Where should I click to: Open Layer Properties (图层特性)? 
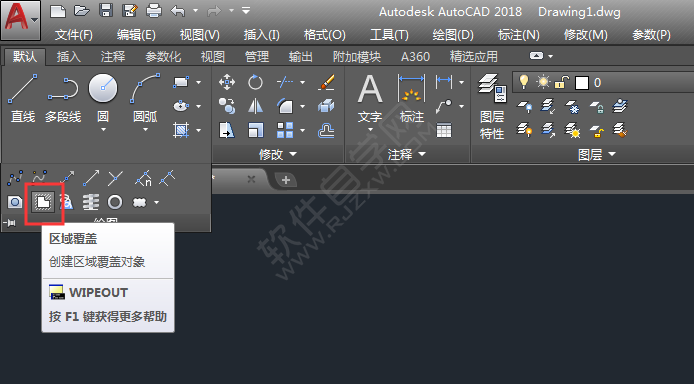tap(492, 106)
